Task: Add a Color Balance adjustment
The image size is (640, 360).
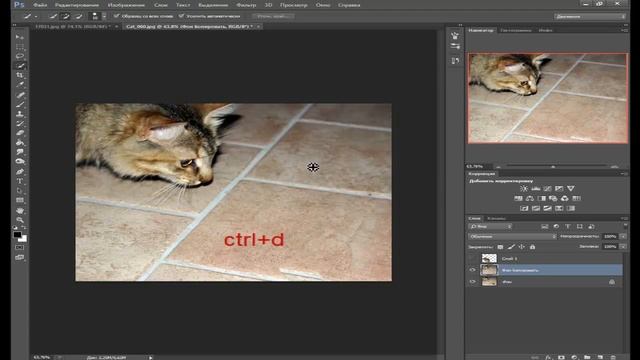Action: (530, 198)
